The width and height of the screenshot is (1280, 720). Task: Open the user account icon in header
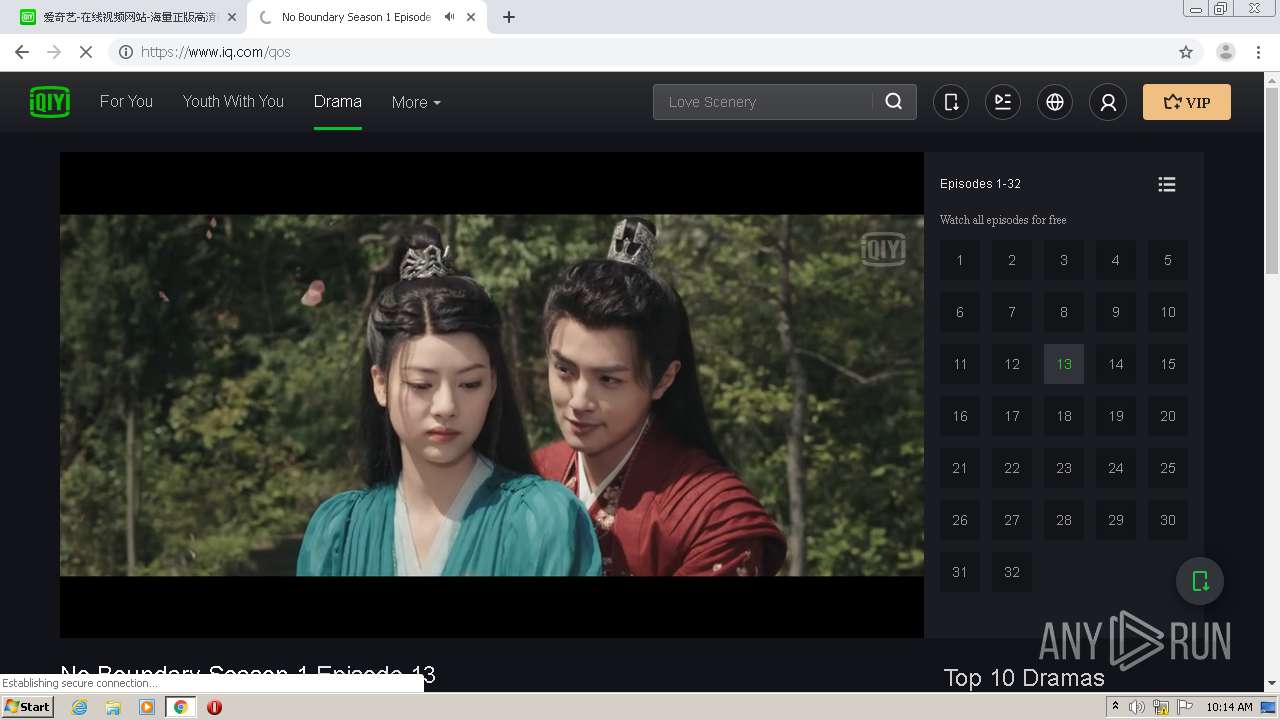point(1108,102)
